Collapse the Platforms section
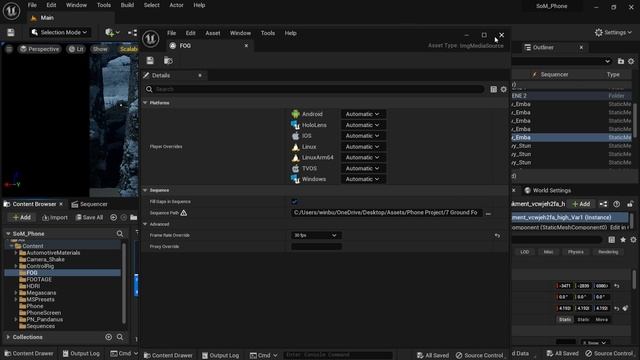The height and width of the screenshot is (360, 640). [x=145, y=103]
